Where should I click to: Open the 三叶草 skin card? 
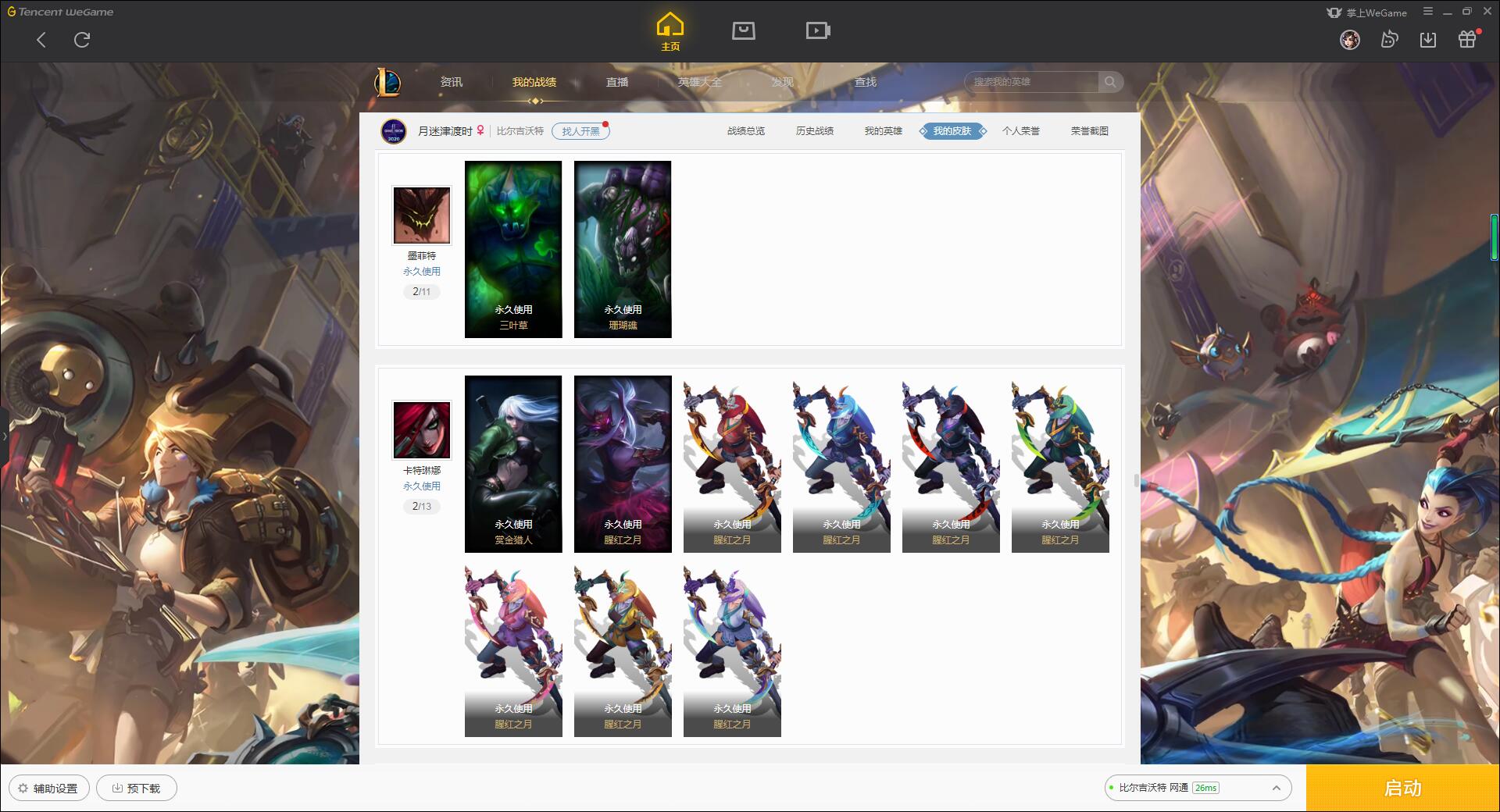click(x=513, y=250)
